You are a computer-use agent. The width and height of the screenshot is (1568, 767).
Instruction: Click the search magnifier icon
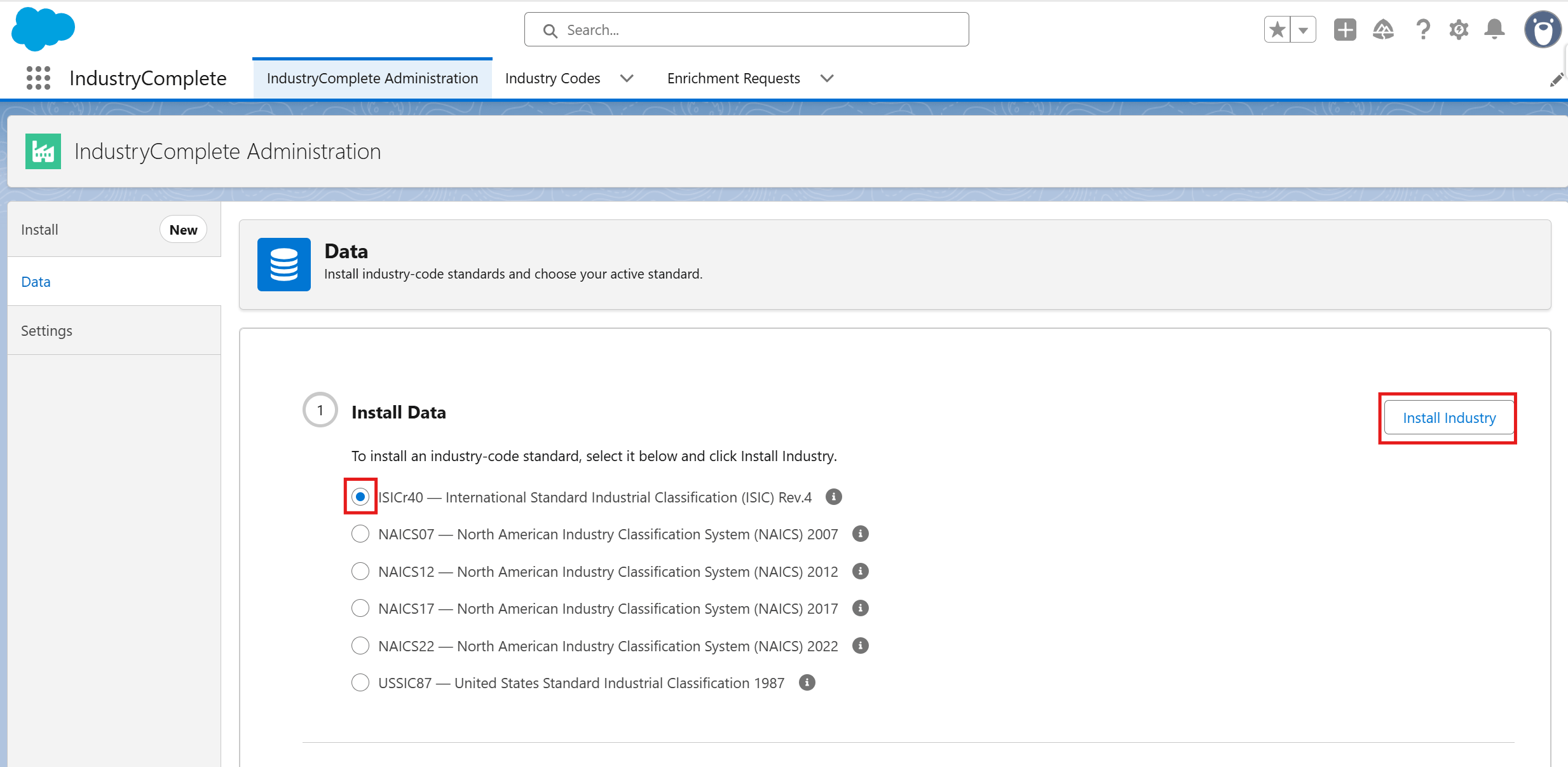(x=550, y=31)
